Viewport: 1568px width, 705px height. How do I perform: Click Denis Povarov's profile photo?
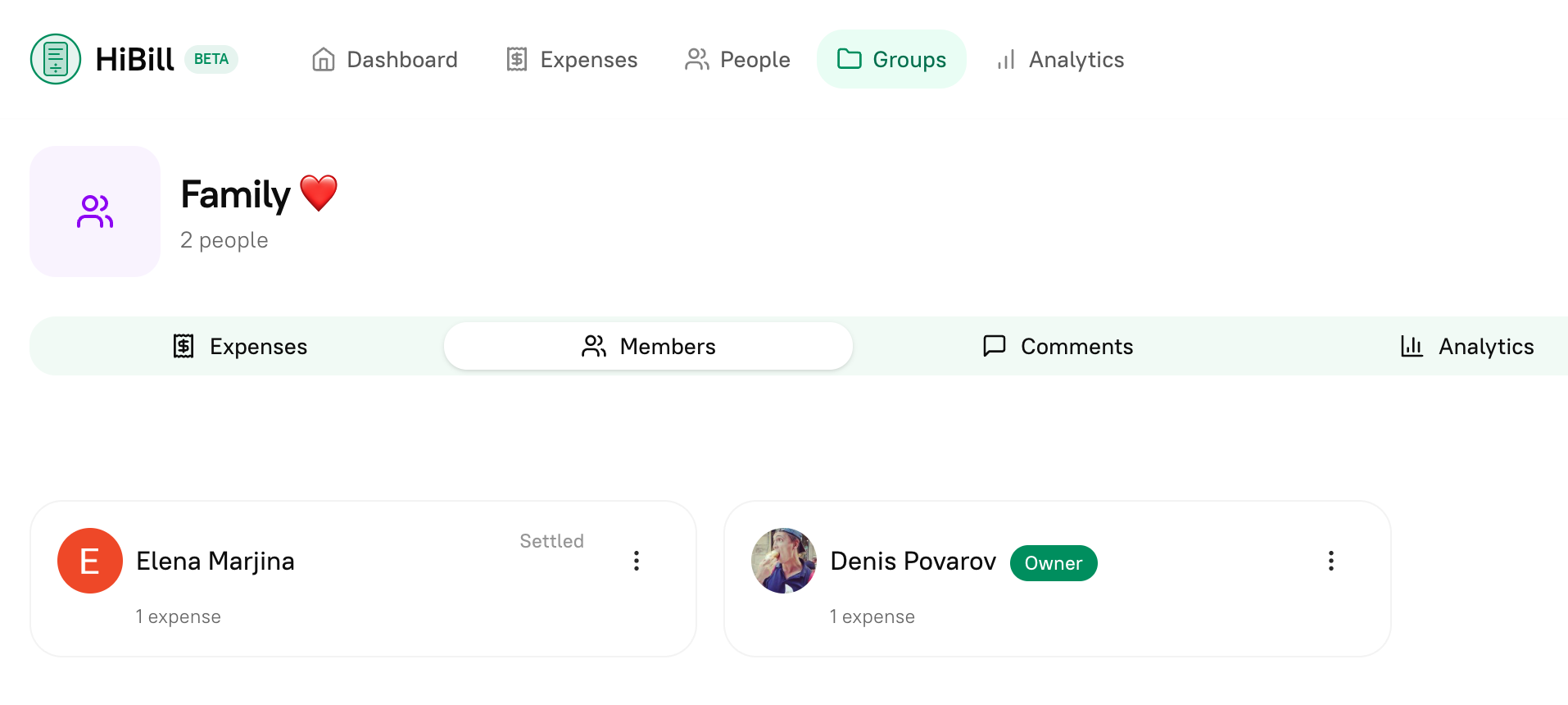tap(783, 561)
